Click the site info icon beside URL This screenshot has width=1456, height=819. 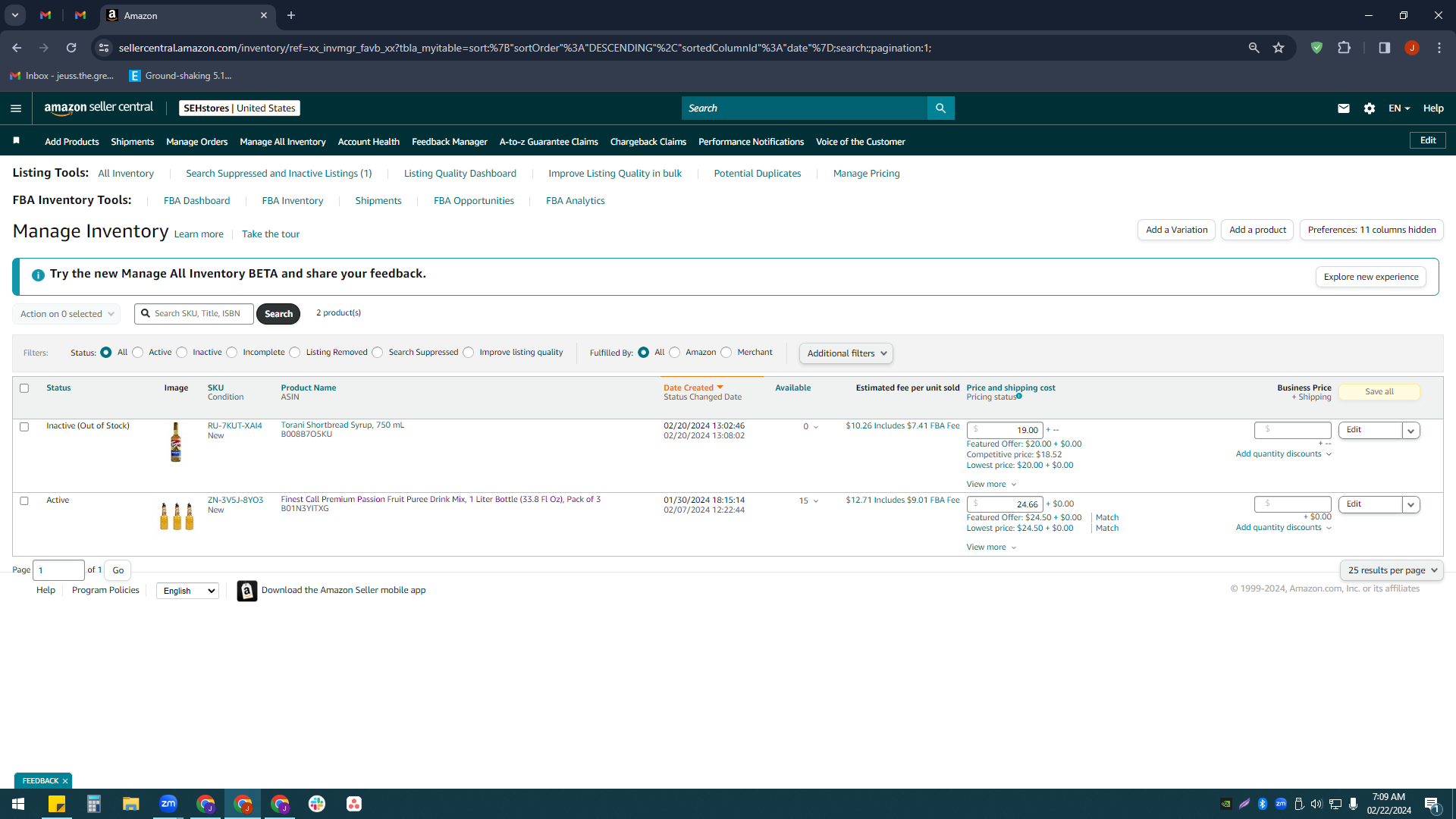[104, 48]
